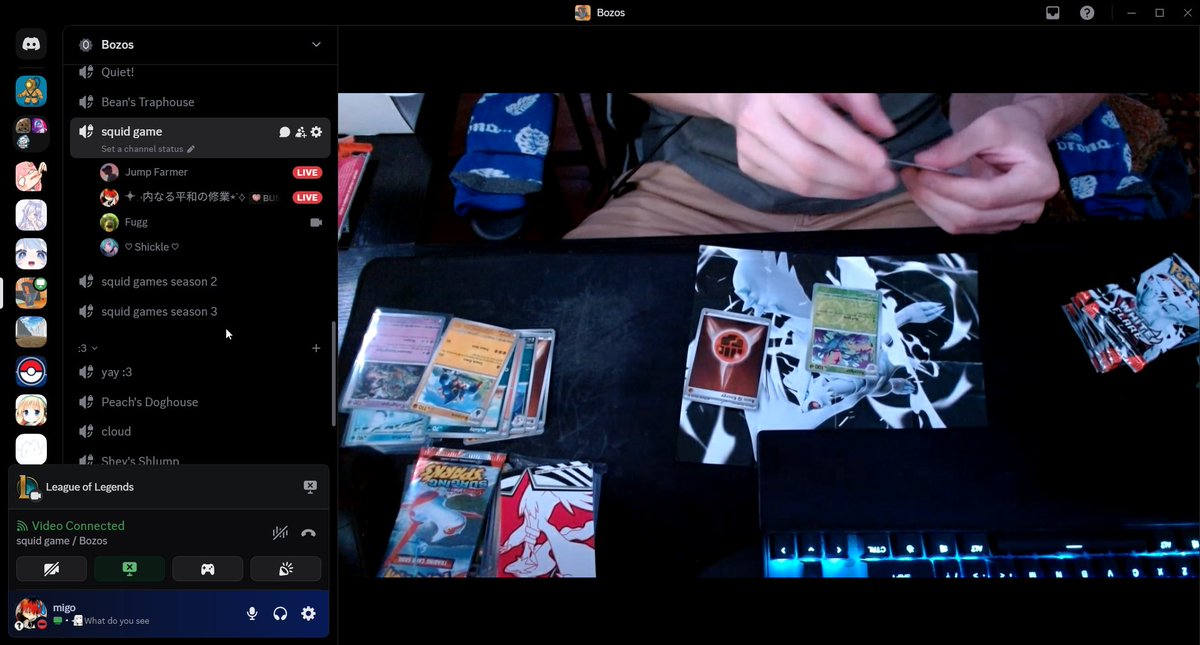
Task: Disconnect from the voice channel
Action: tap(308, 533)
